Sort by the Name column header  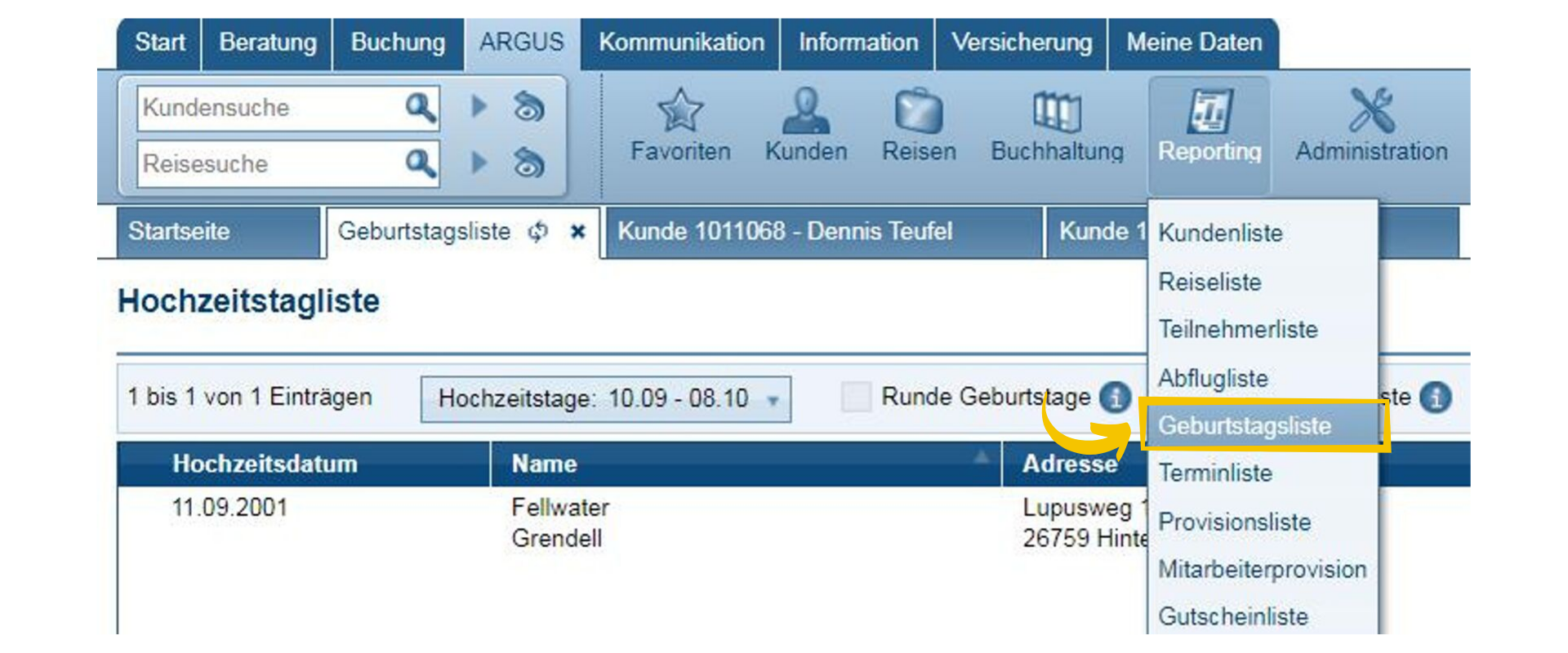tap(545, 464)
